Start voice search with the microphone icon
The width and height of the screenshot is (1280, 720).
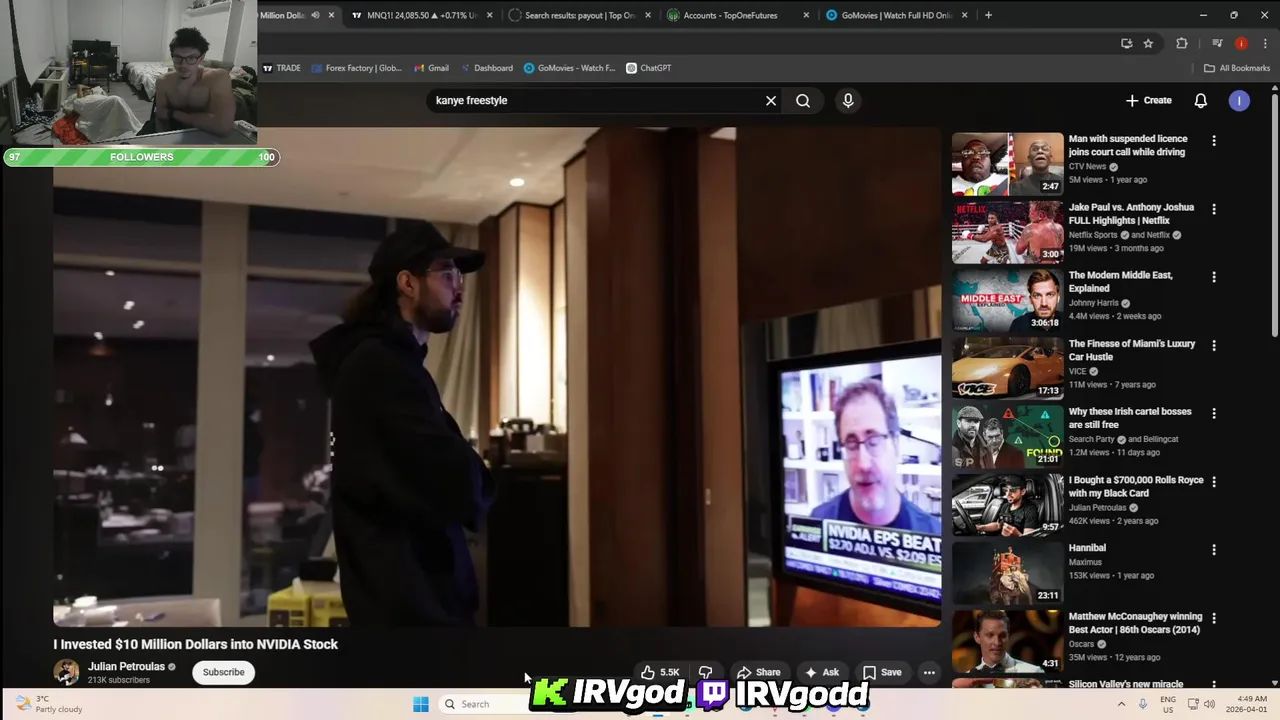pos(848,101)
